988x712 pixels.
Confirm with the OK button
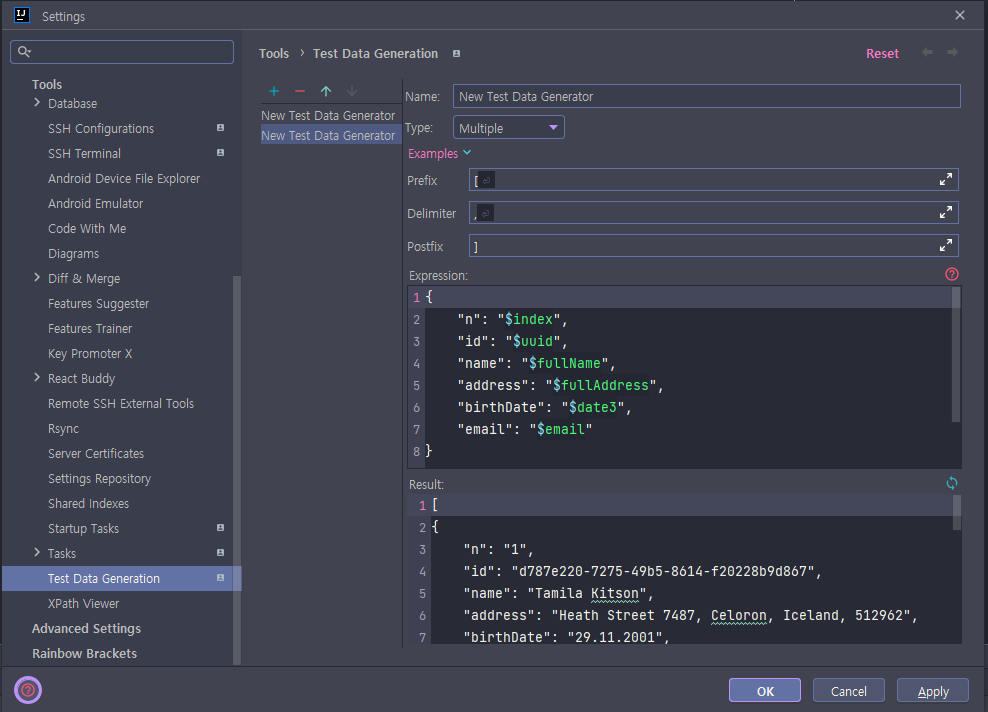(765, 691)
